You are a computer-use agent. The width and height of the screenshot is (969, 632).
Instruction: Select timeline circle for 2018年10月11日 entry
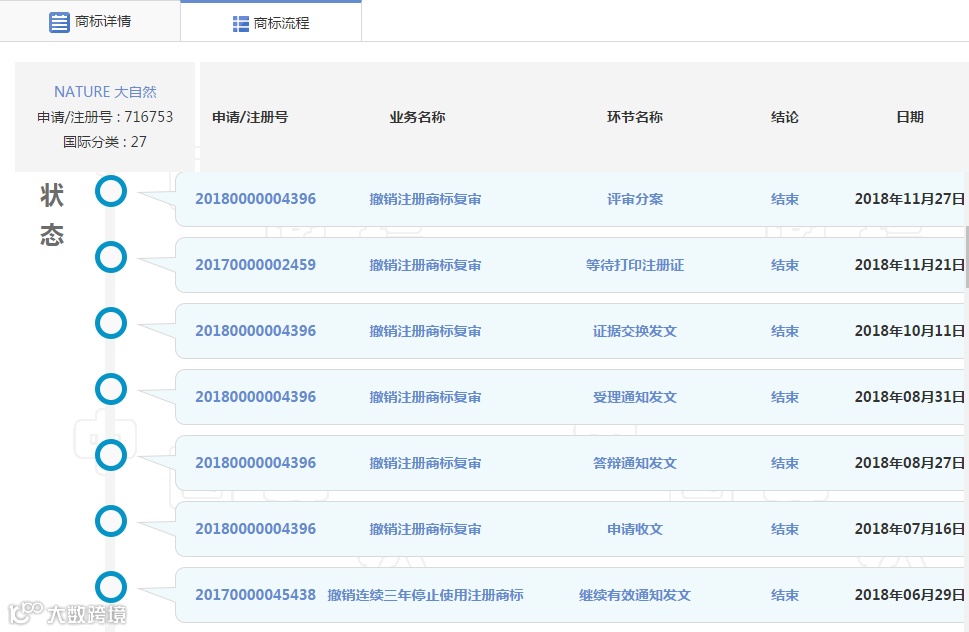(x=111, y=323)
